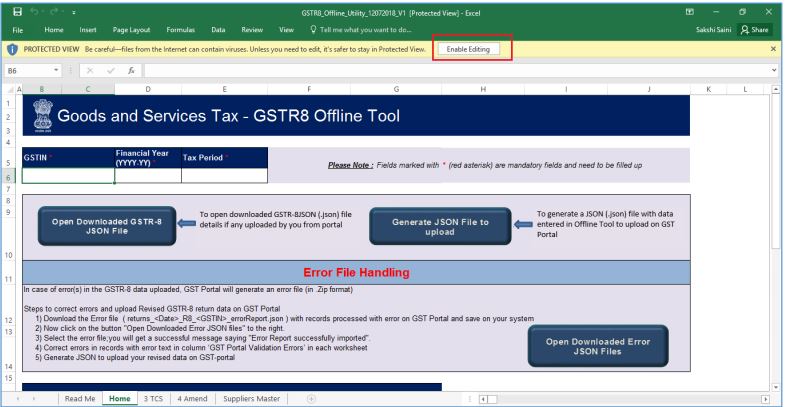Click the government emblem logo
The height and width of the screenshot is (407, 787).
point(43,115)
